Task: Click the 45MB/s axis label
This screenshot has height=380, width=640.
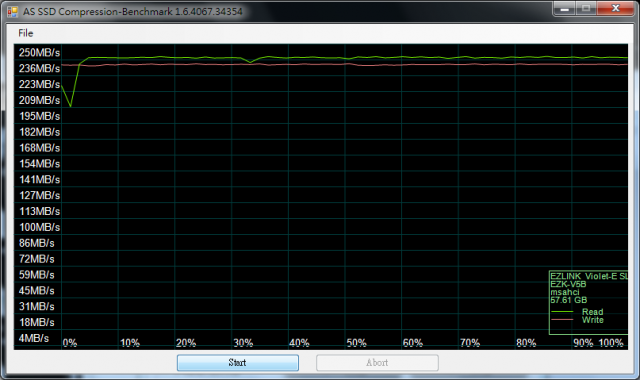Action: pos(36,291)
